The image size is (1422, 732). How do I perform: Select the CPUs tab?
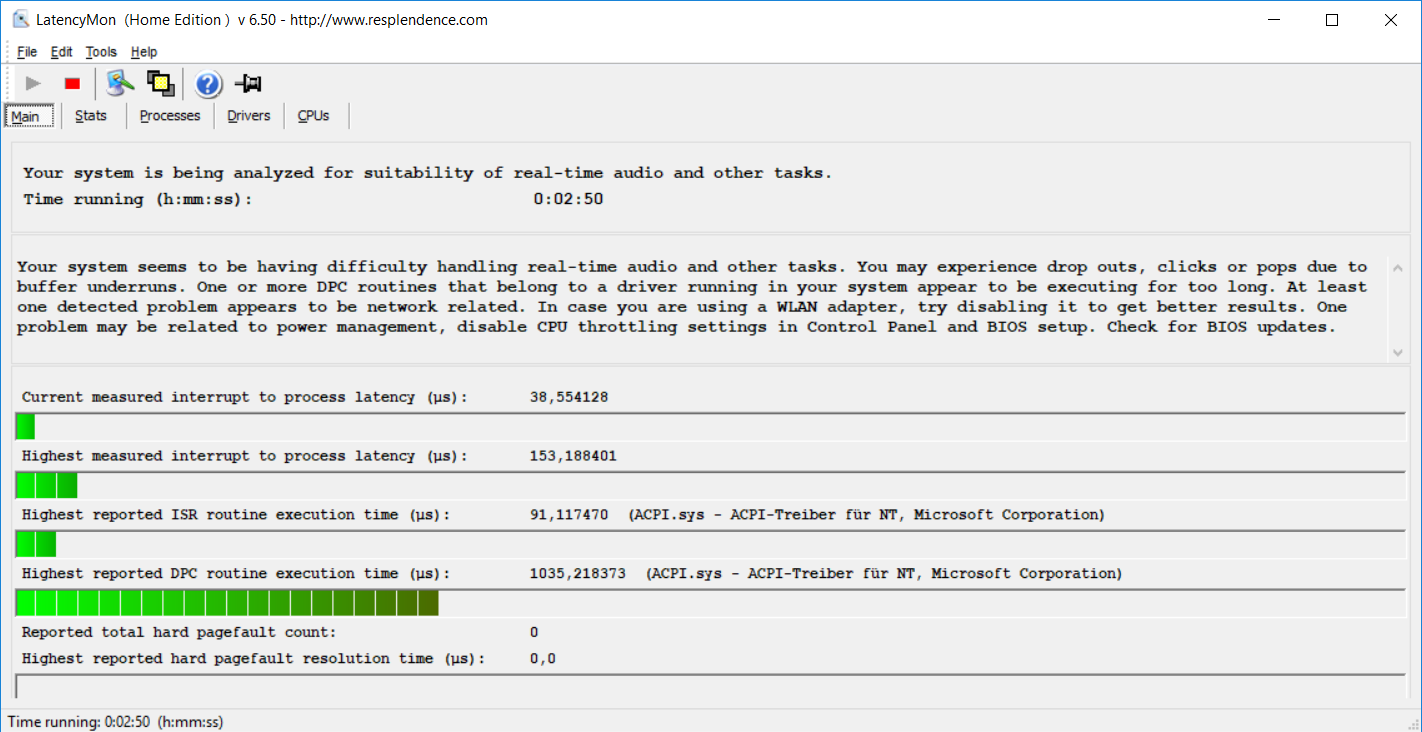[313, 116]
